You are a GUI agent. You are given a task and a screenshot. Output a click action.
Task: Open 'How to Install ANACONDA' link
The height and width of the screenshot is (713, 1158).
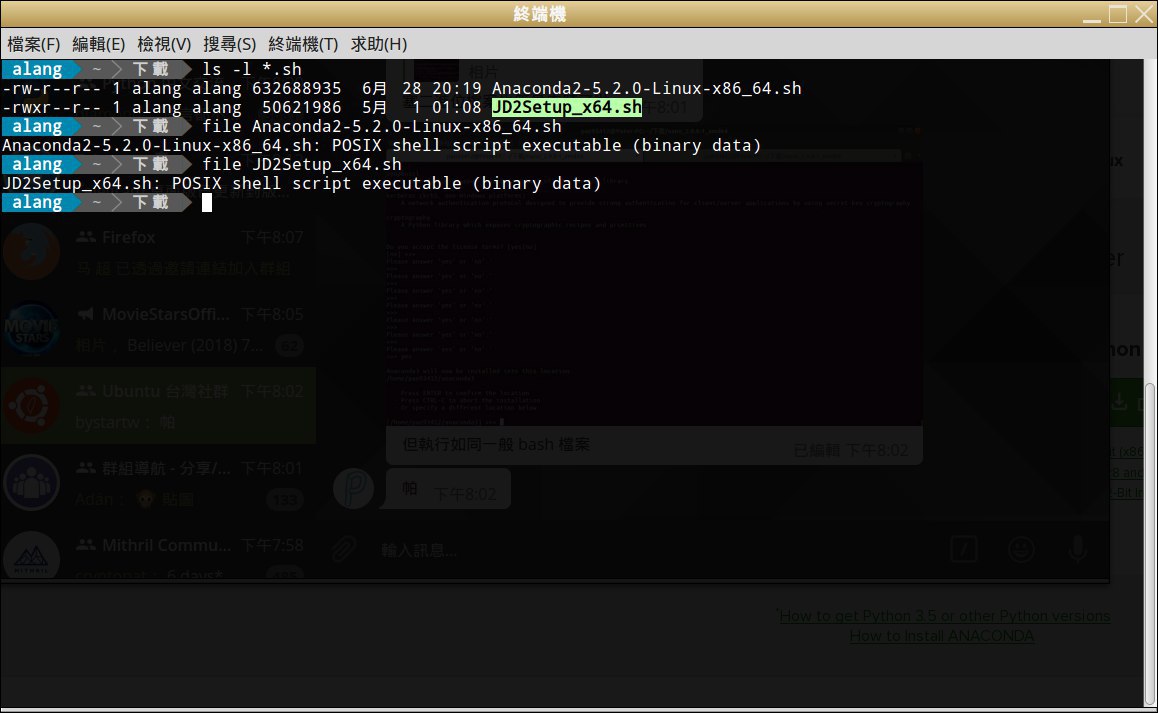click(942, 635)
